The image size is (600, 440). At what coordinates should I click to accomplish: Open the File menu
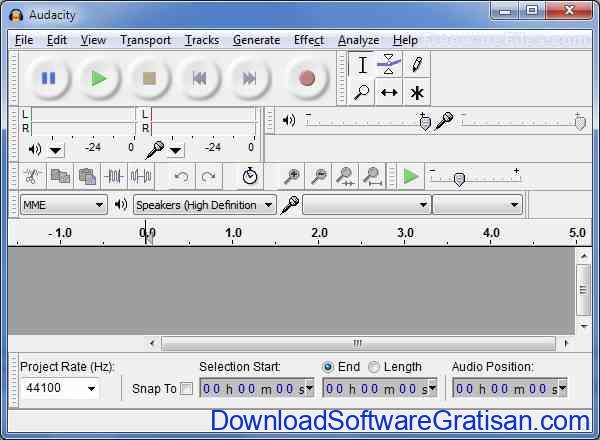coord(24,40)
